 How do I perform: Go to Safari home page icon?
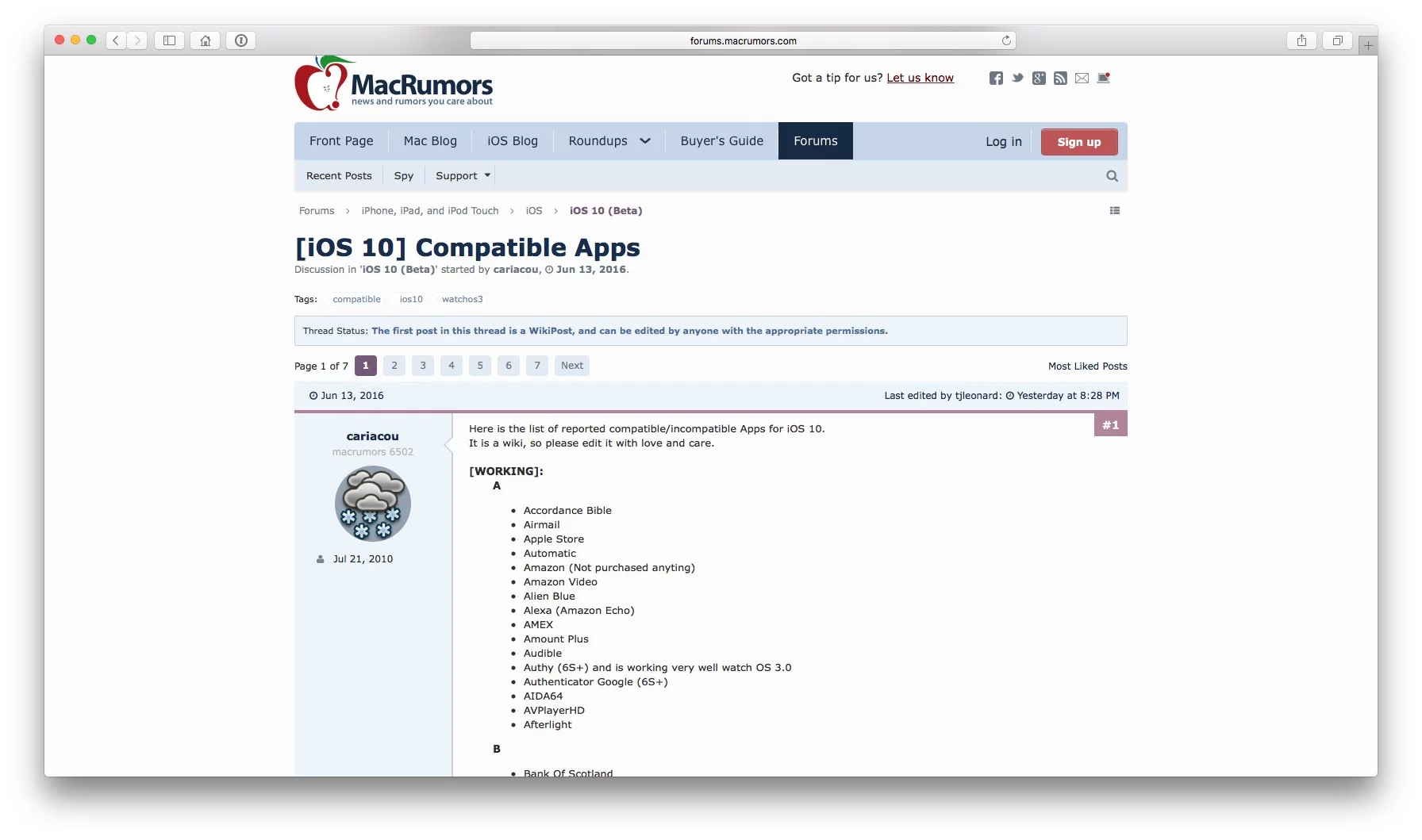(x=206, y=40)
